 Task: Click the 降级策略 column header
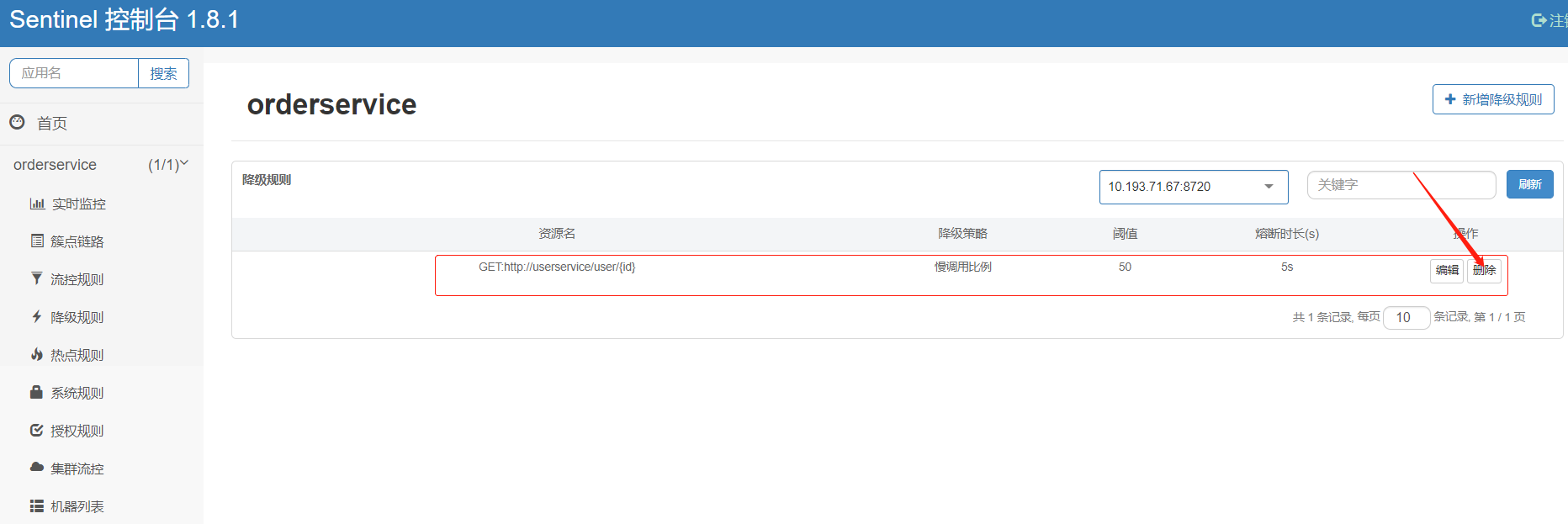tap(963, 234)
